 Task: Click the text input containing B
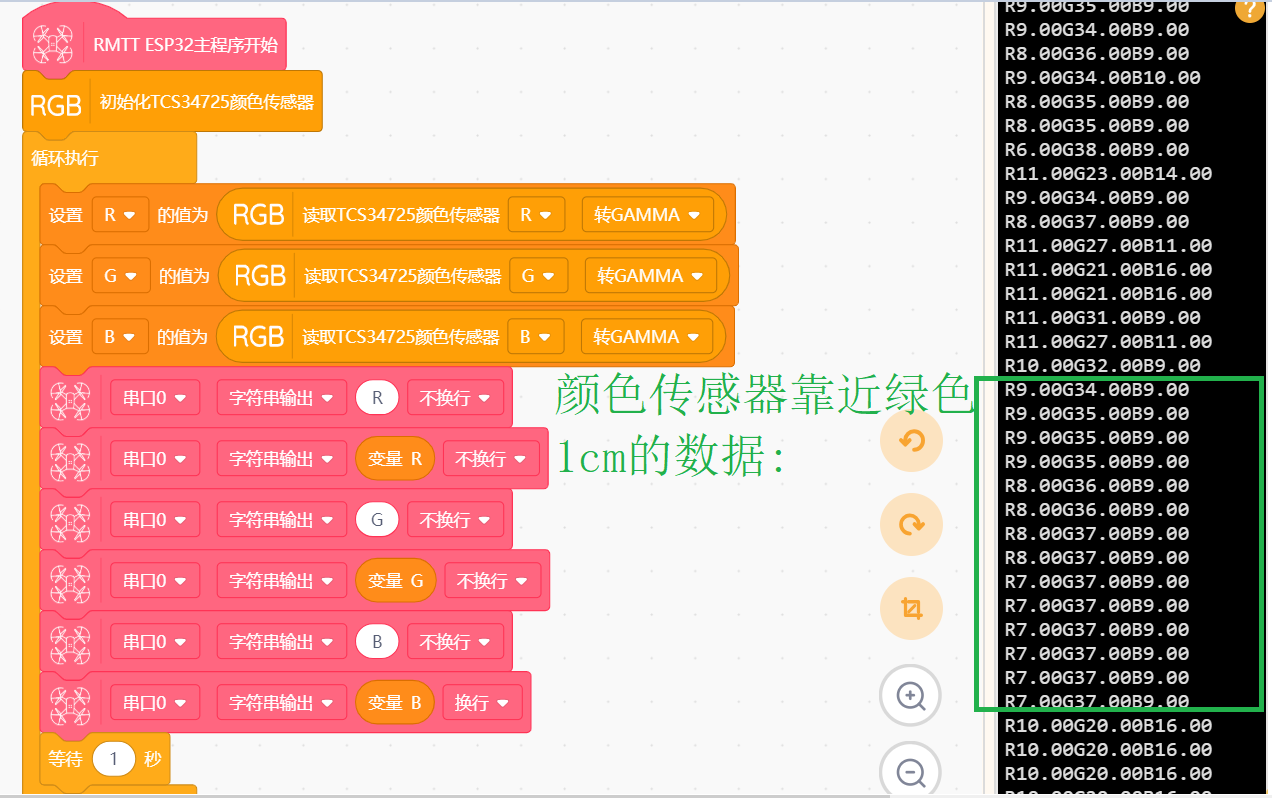pos(377,642)
